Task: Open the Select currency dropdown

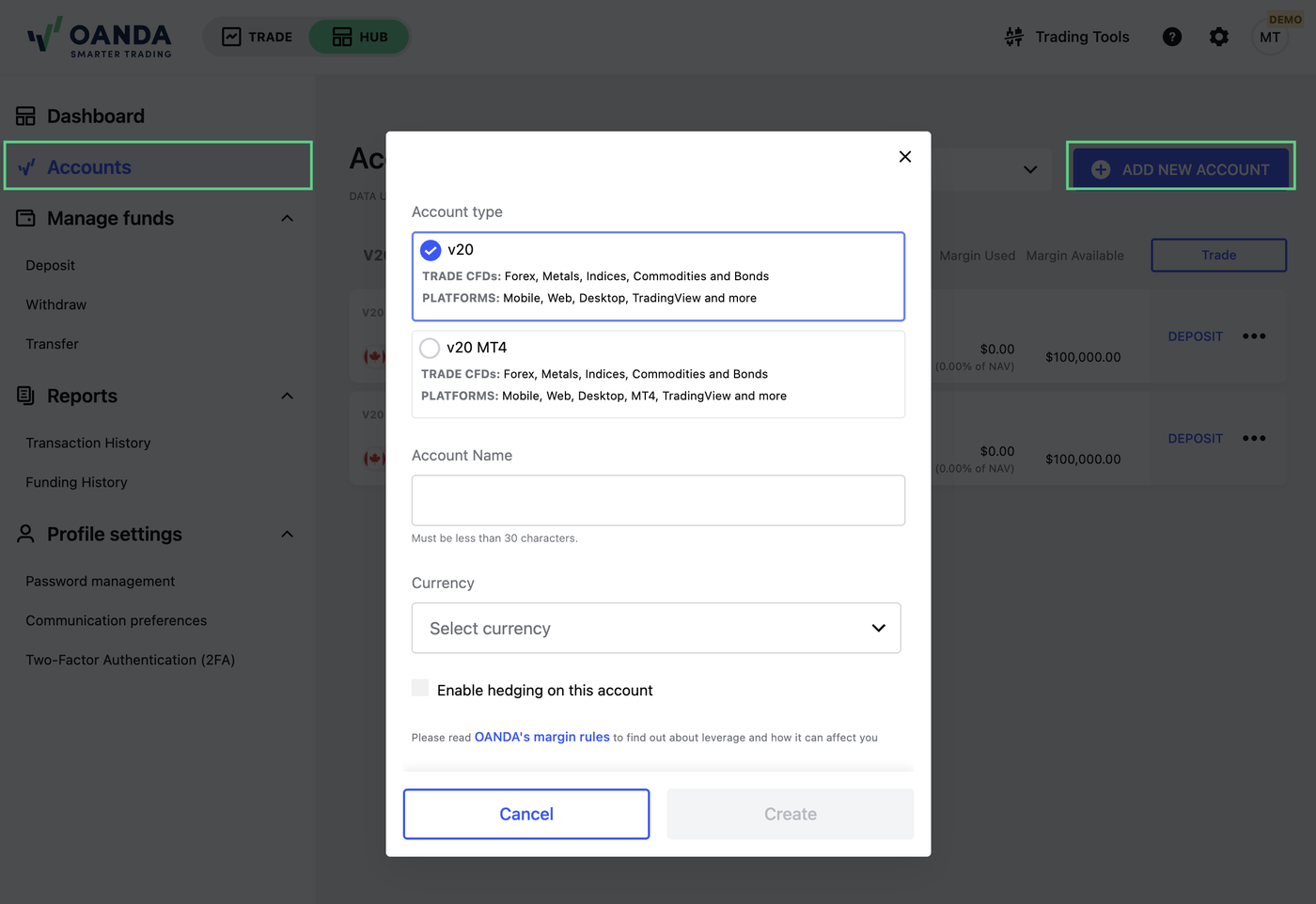Action: [x=656, y=628]
